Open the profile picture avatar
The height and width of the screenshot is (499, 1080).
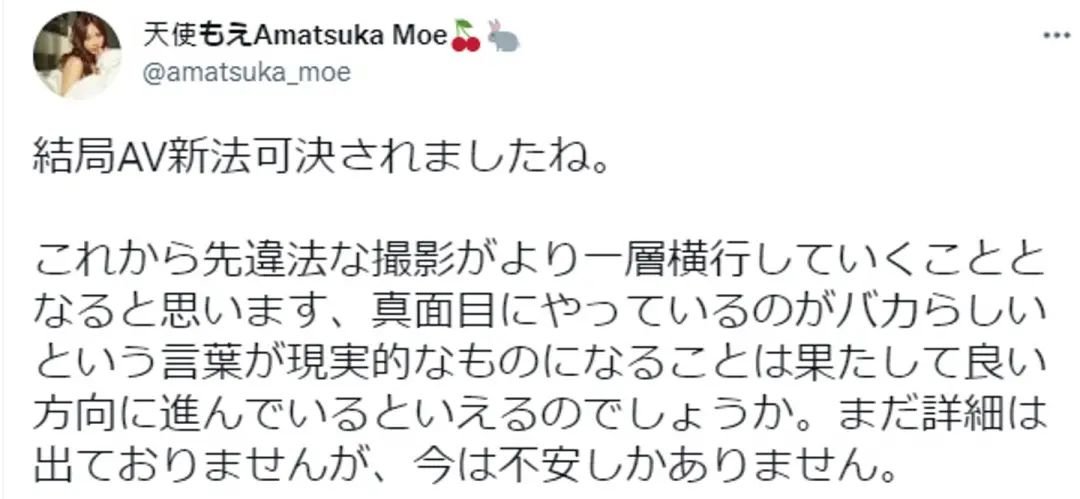pos(77,56)
